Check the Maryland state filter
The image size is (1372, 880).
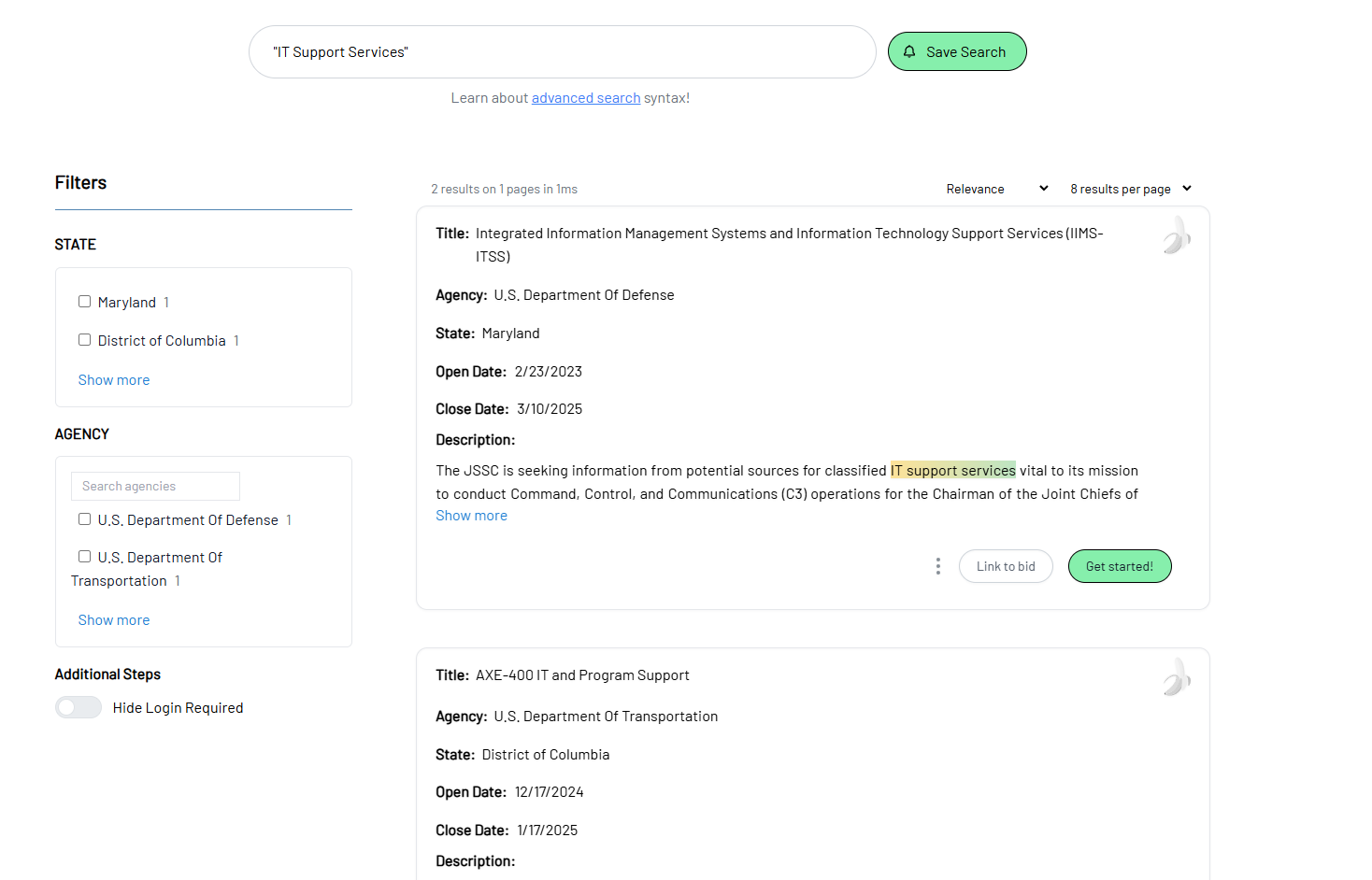(84, 302)
